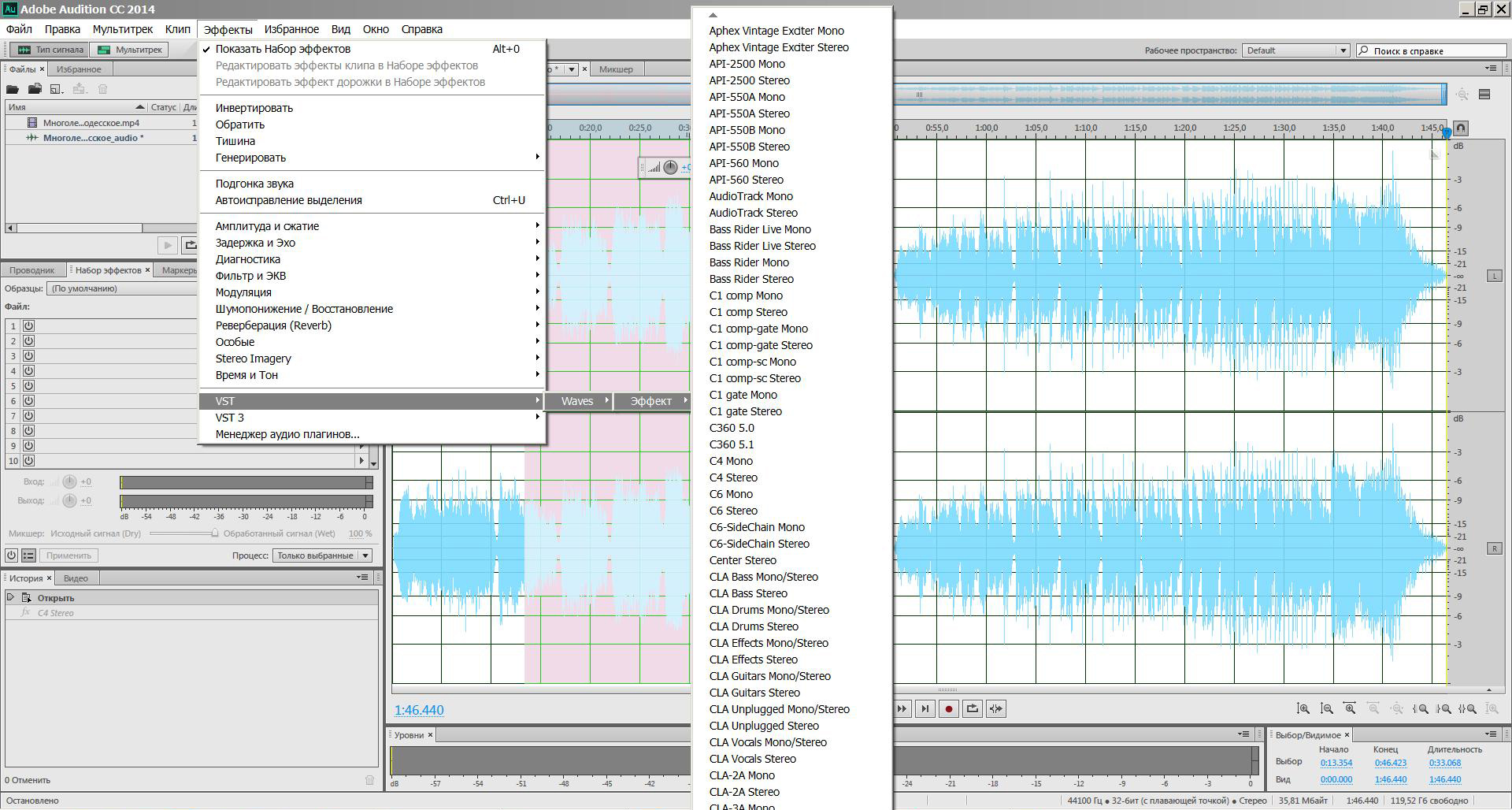Viewport: 1512px width, 810px height.
Task: Switch to 'Тип сигнала' waveform view button
Action: (x=51, y=50)
